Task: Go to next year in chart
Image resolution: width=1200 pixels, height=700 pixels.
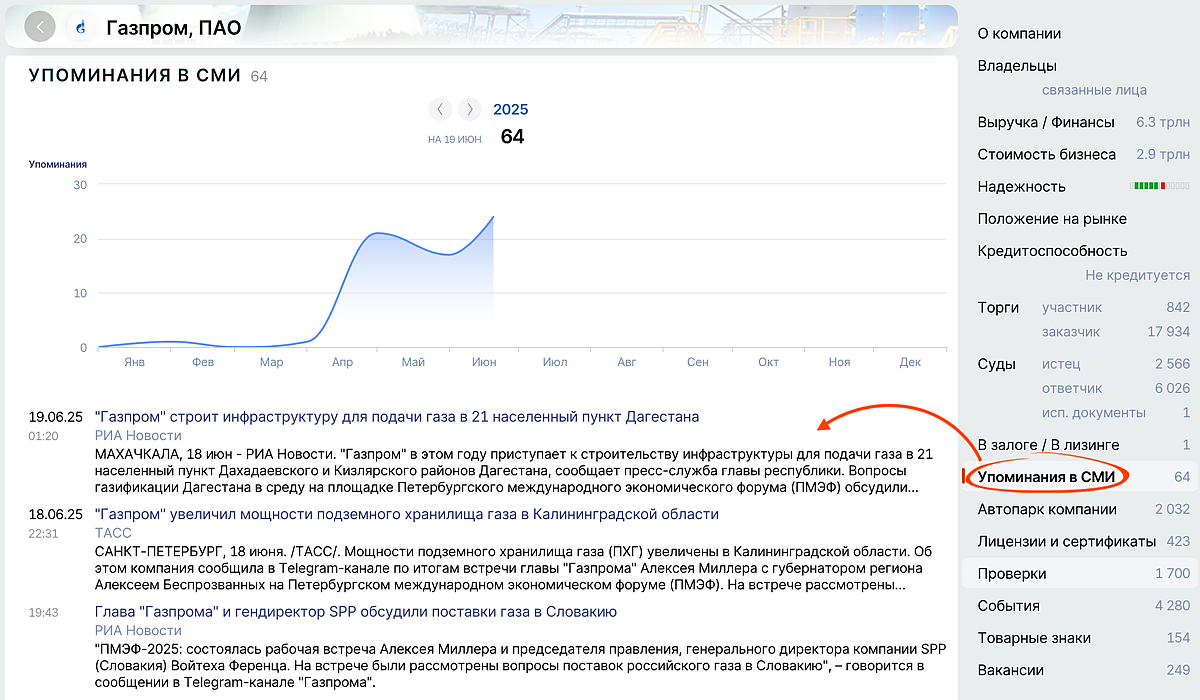Action: pyautogui.click(x=470, y=109)
